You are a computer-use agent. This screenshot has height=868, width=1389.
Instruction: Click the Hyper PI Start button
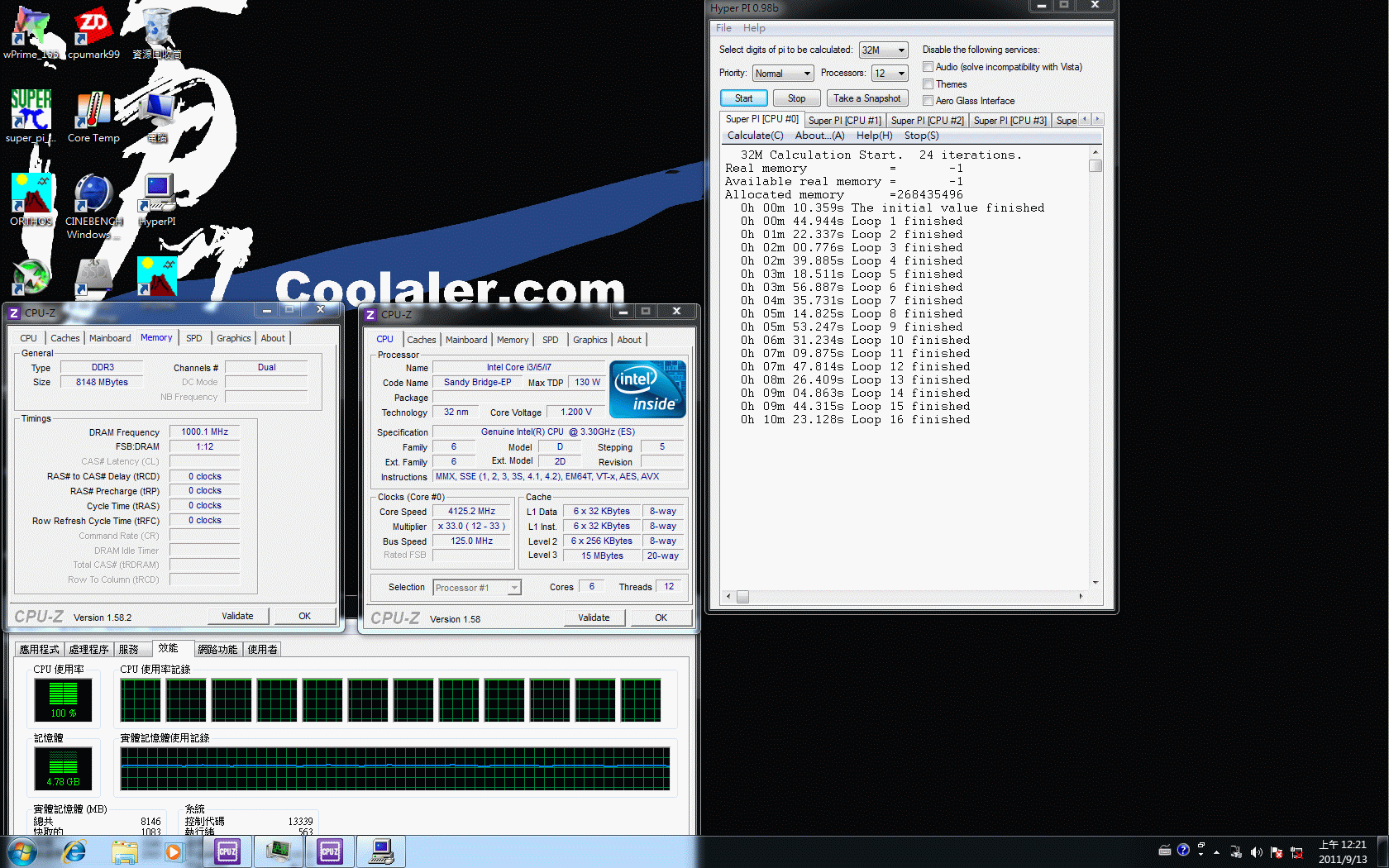coord(743,98)
